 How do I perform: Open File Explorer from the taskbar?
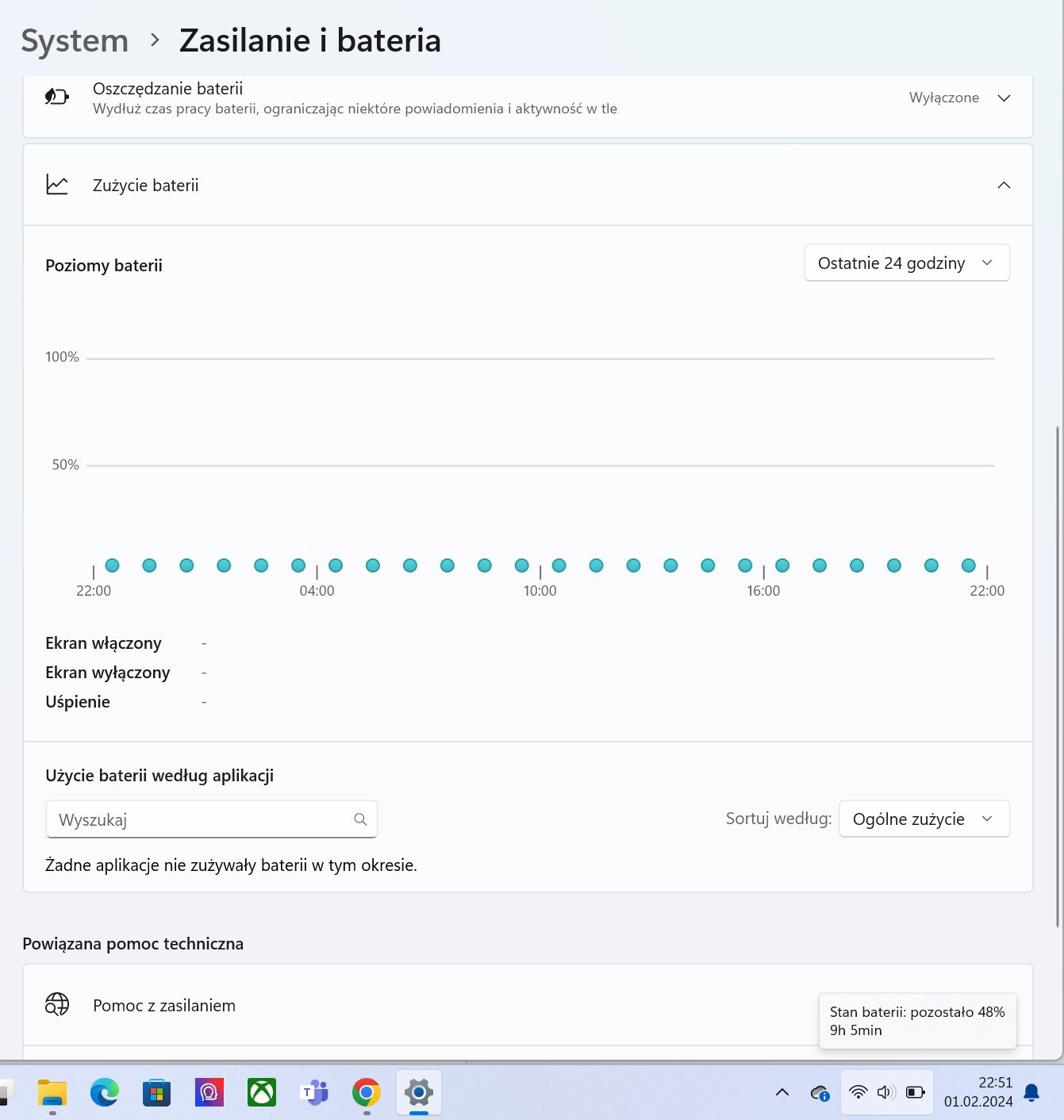point(52,1093)
